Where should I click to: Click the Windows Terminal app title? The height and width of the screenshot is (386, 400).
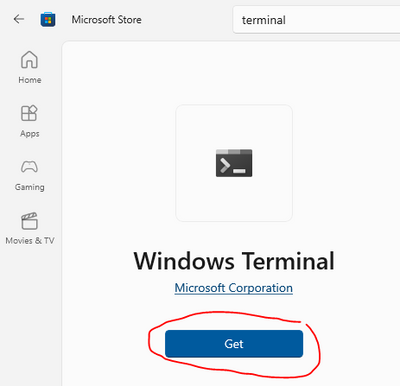click(x=234, y=261)
